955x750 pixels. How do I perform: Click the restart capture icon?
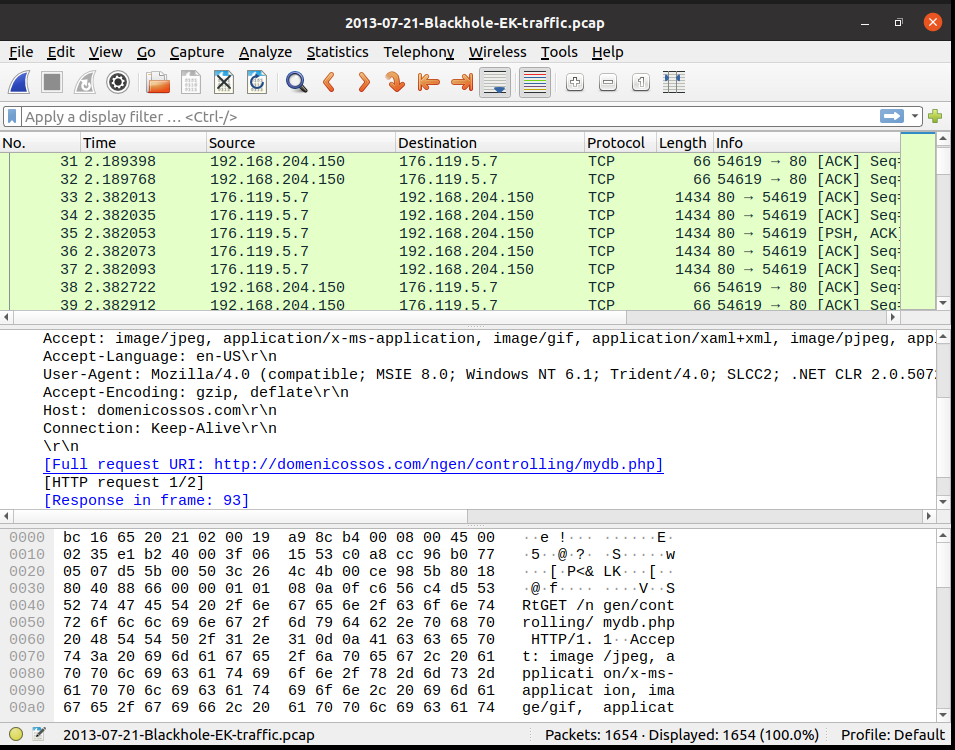(85, 82)
